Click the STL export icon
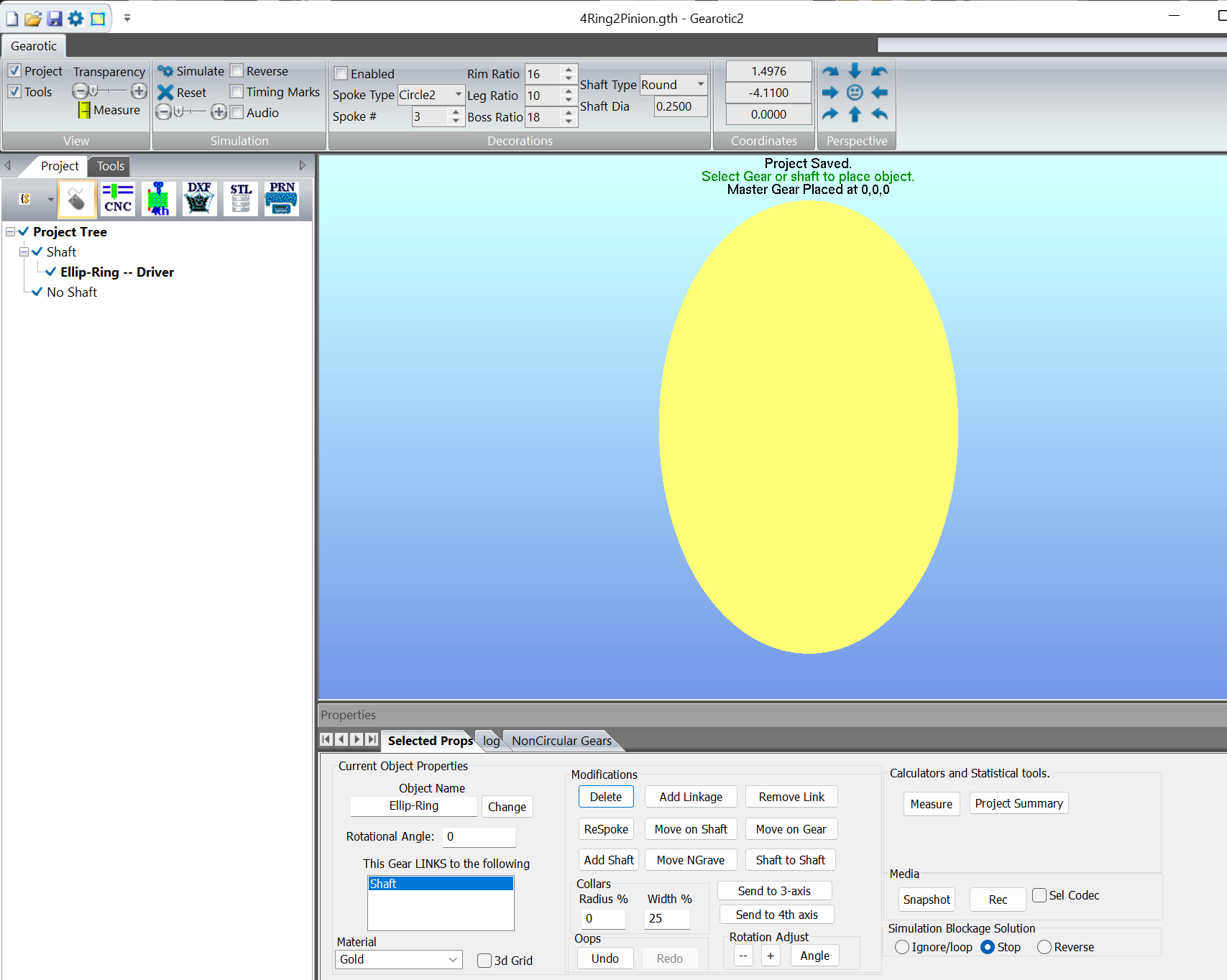1227x980 pixels. 241,199
